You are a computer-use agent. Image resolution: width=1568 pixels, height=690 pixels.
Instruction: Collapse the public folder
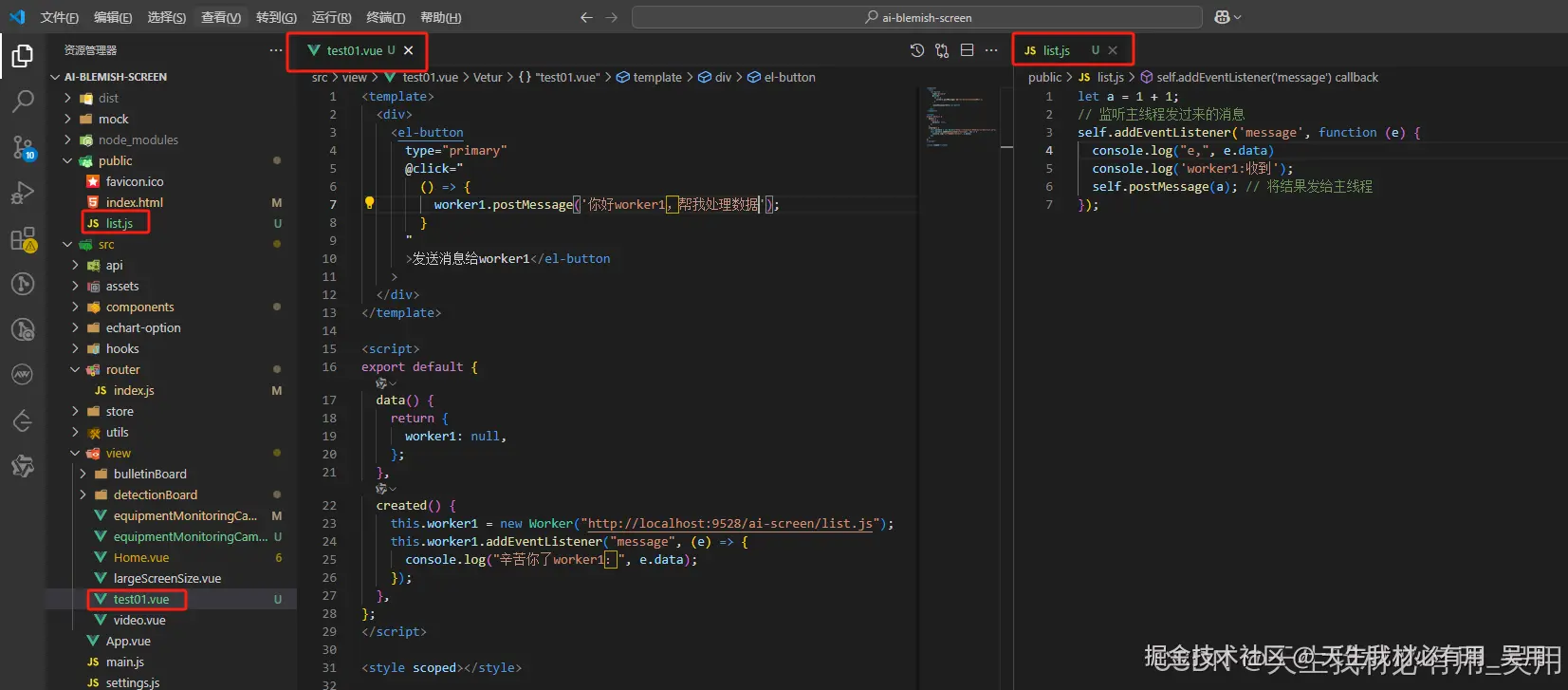point(115,160)
